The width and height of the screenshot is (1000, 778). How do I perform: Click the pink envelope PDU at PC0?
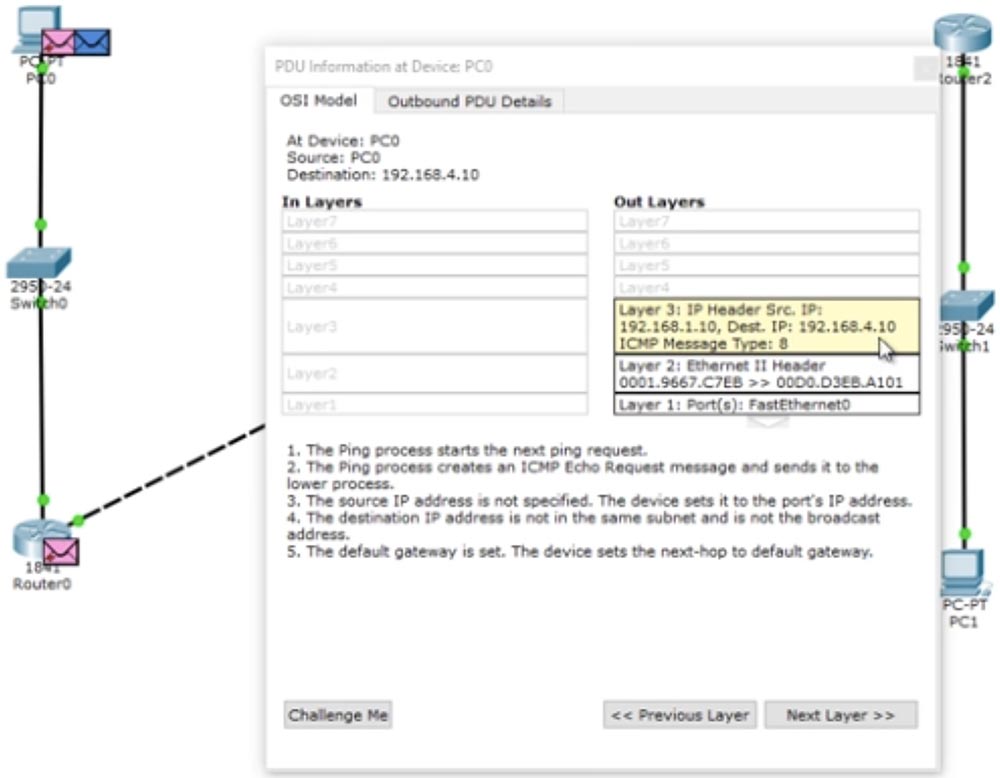coord(58,42)
